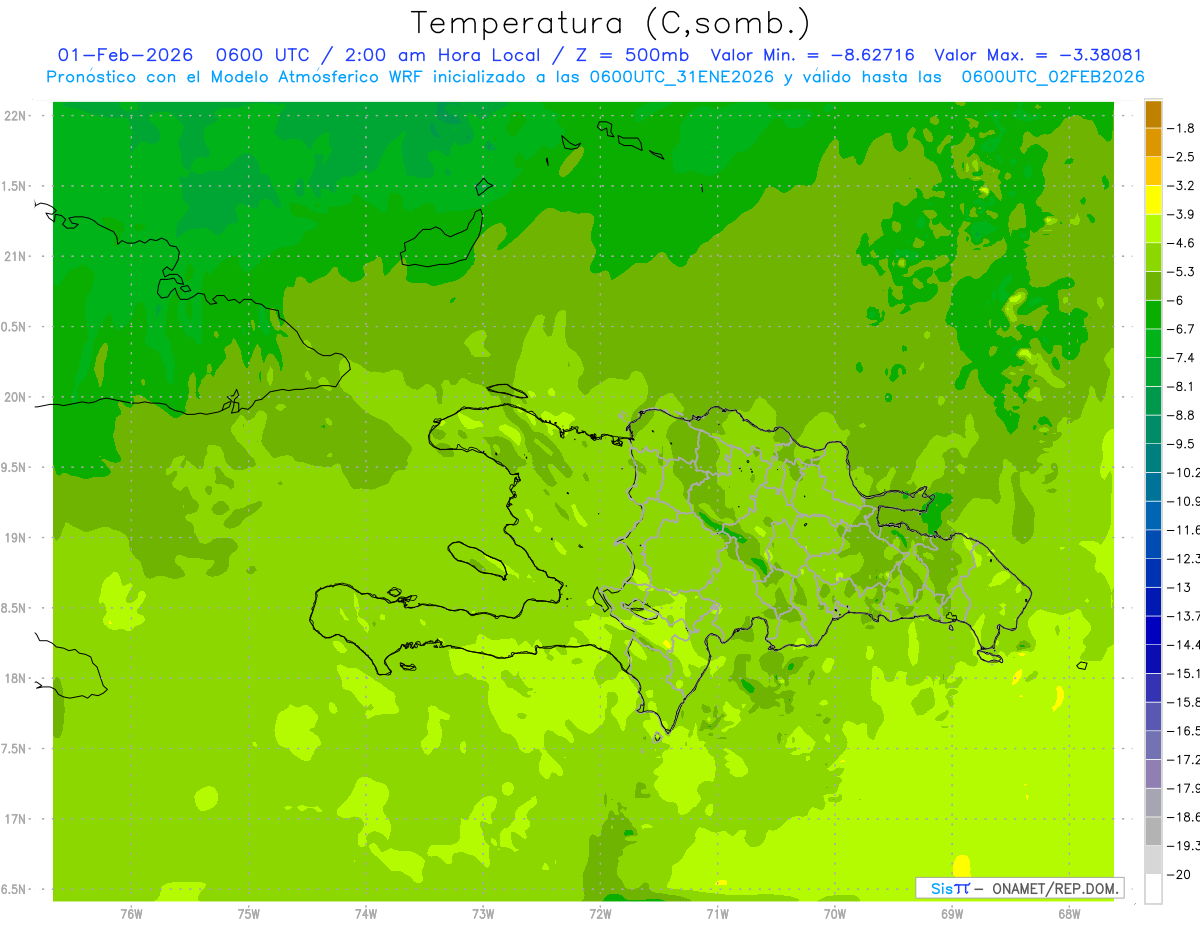The height and width of the screenshot is (927, 1200).
Task: Click the 'Valor Max. = -3.38081' readout
Action: point(1038,55)
